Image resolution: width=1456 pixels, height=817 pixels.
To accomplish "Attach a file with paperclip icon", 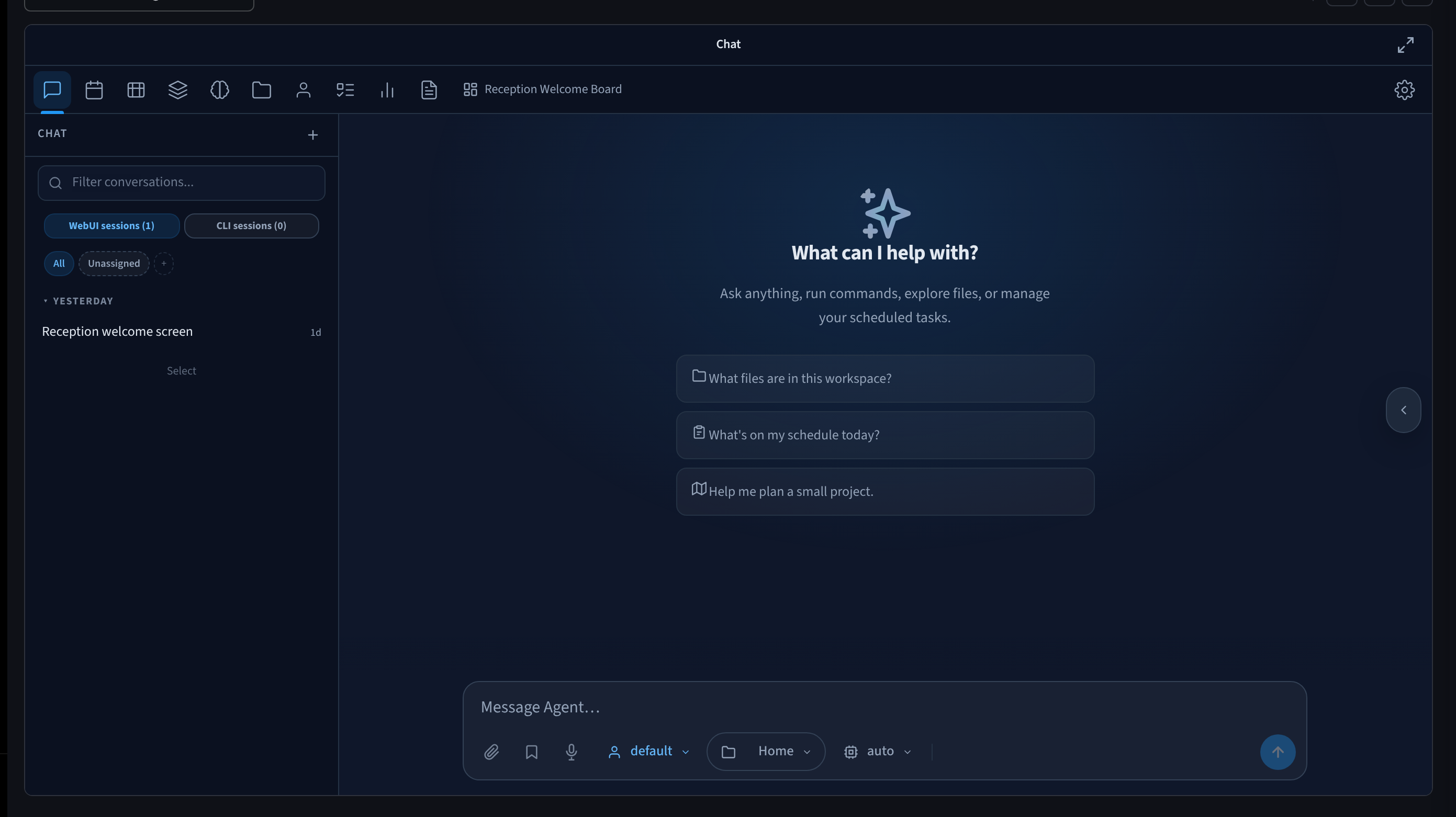I will coord(491,752).
